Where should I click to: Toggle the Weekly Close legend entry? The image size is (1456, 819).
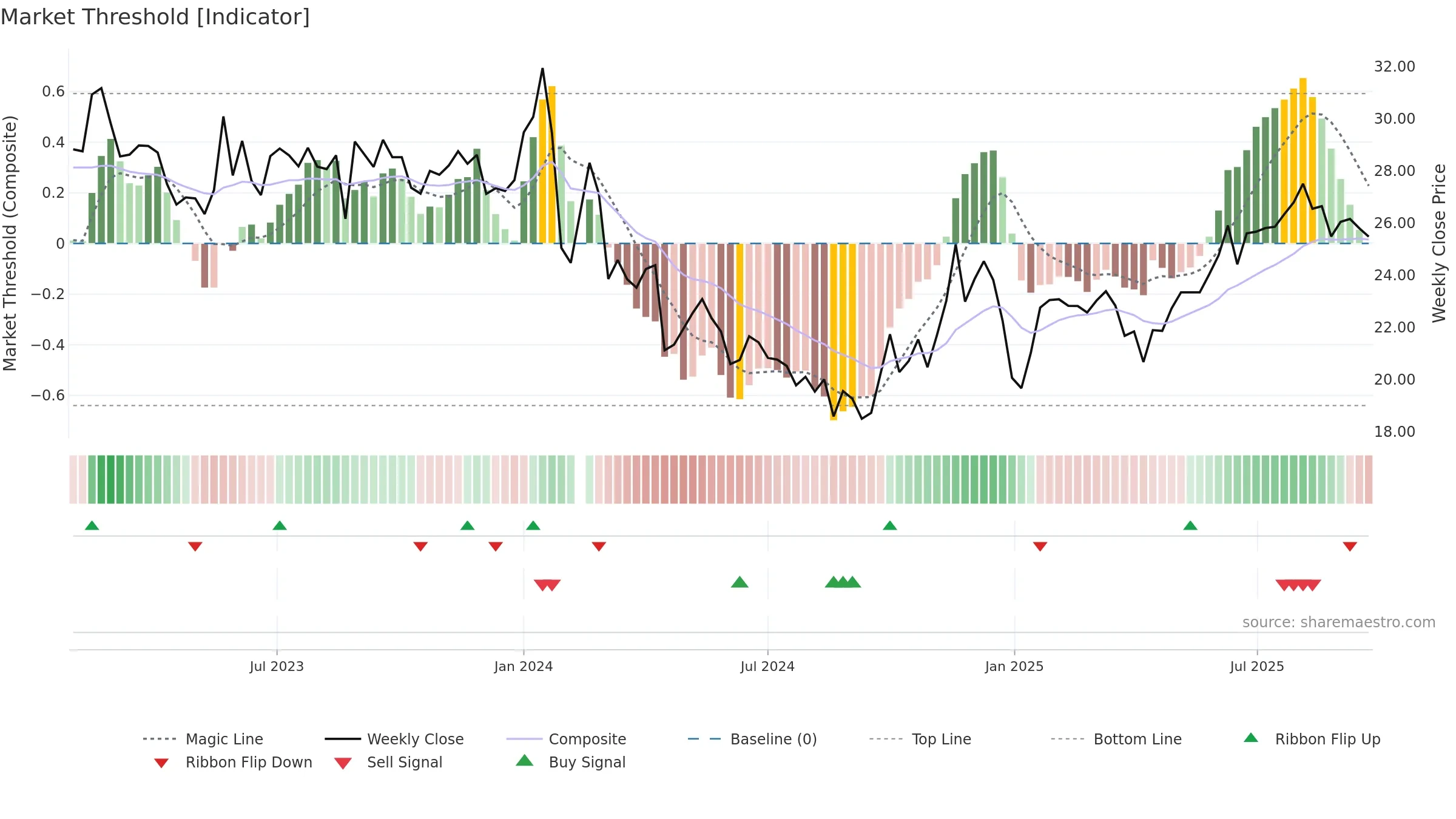394,739
